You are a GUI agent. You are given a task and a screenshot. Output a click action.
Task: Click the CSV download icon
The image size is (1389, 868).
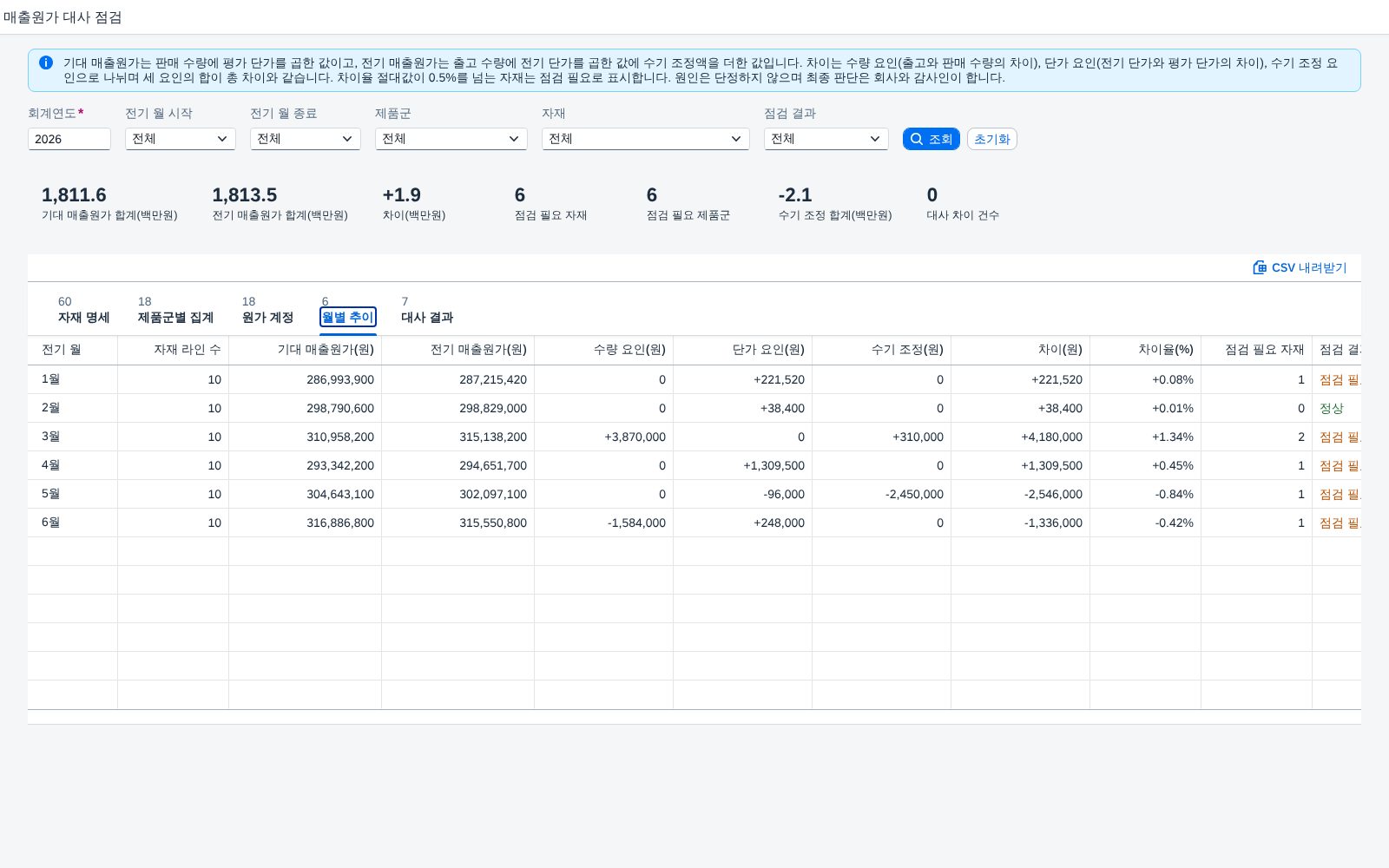click(1260, 267)
